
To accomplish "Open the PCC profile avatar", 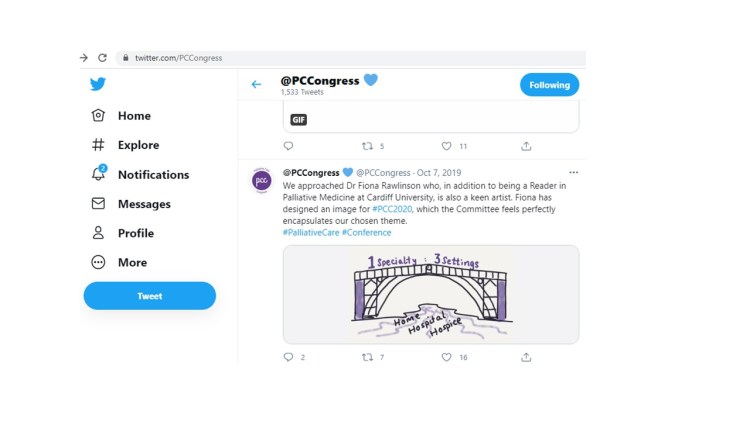I will point(261,181).
